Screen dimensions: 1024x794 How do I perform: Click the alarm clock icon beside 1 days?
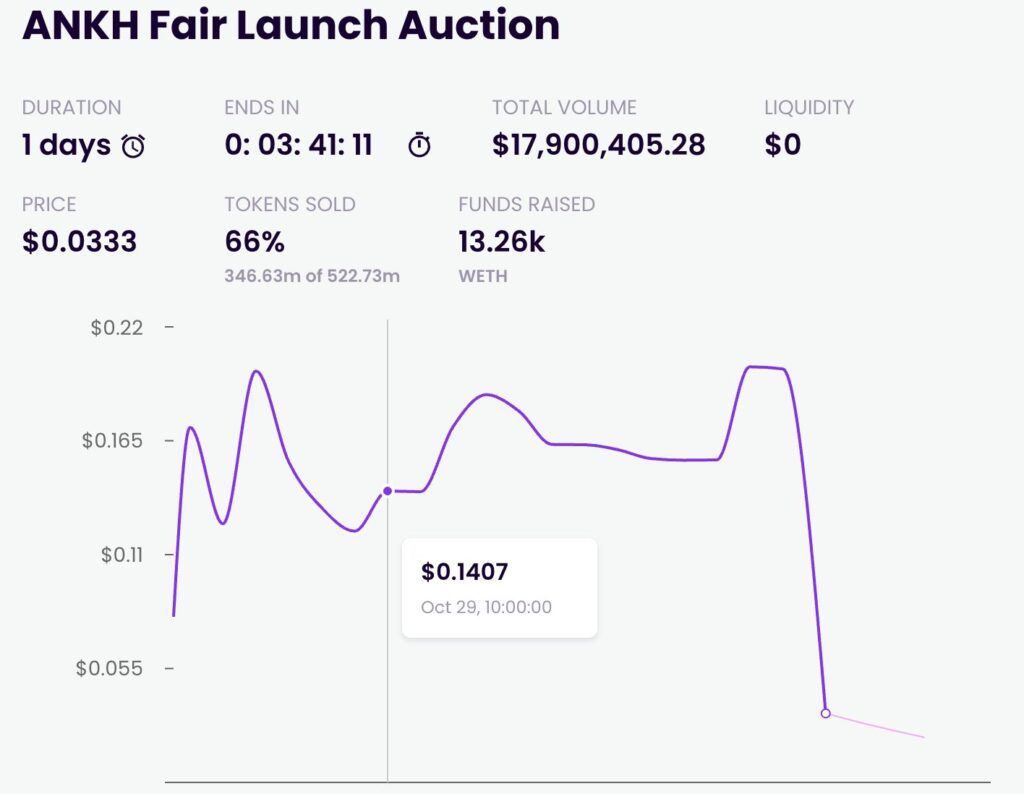133,146
